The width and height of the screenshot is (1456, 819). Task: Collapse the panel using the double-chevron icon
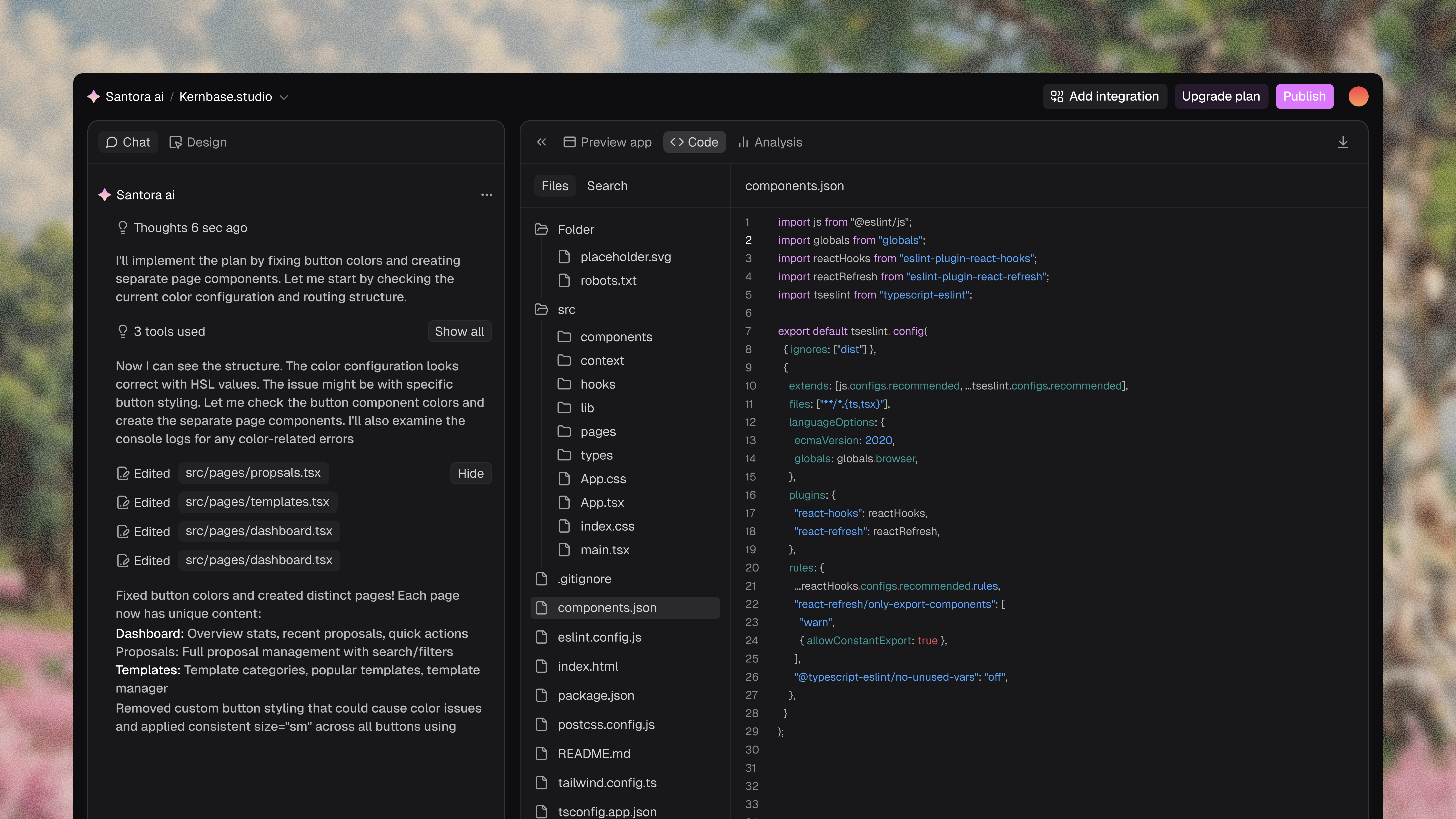click(x=541, y=142)
